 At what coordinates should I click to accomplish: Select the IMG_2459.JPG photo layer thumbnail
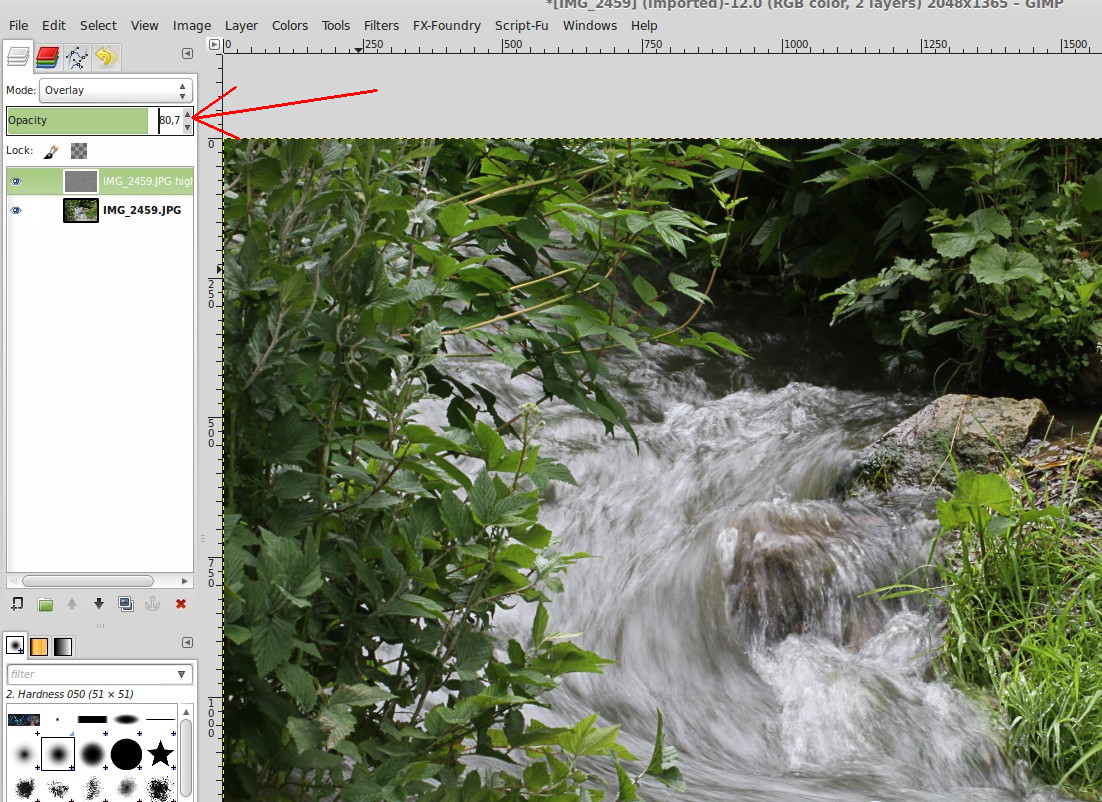[81, 210]
